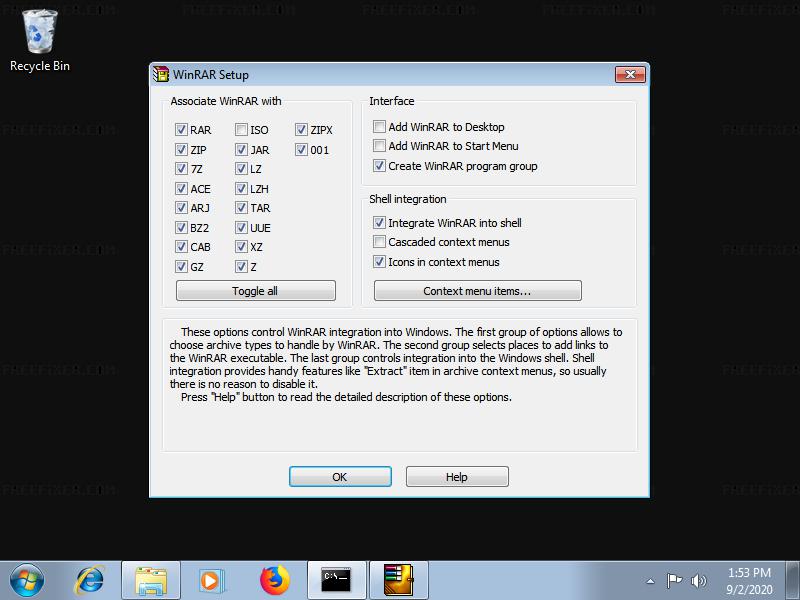Enable the ISO association checkbox
Viewport: 800px width, 600px height.
(x=241, y=130)
